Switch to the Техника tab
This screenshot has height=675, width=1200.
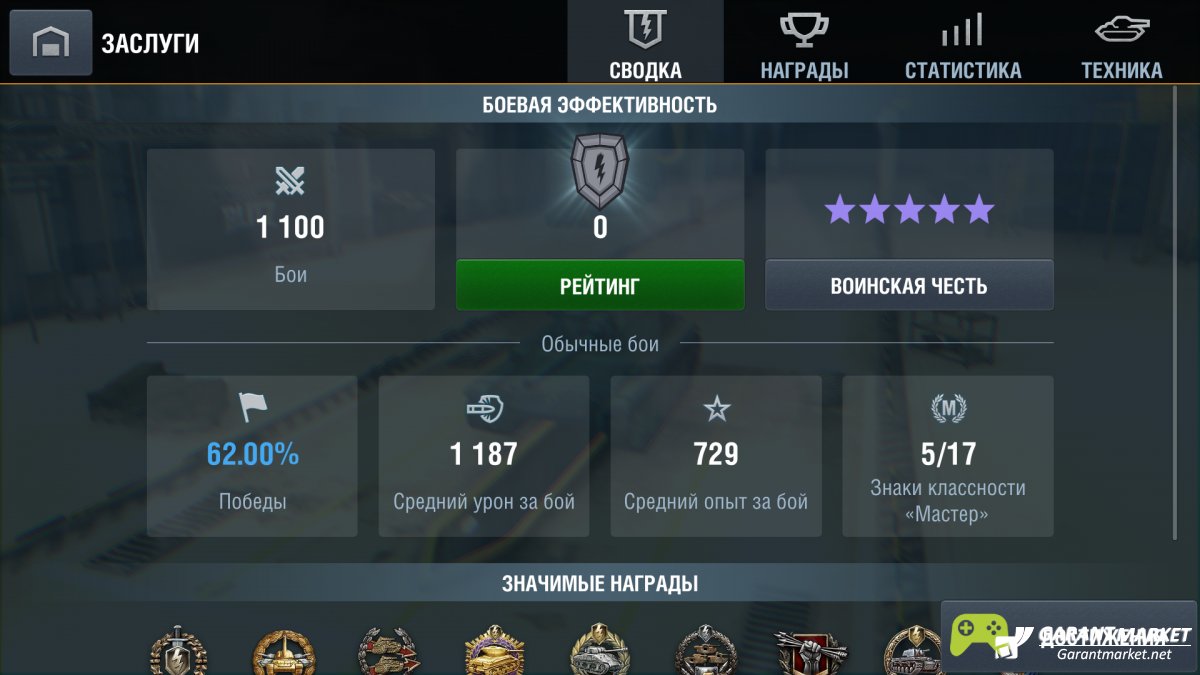click(x=1121, y=42)
